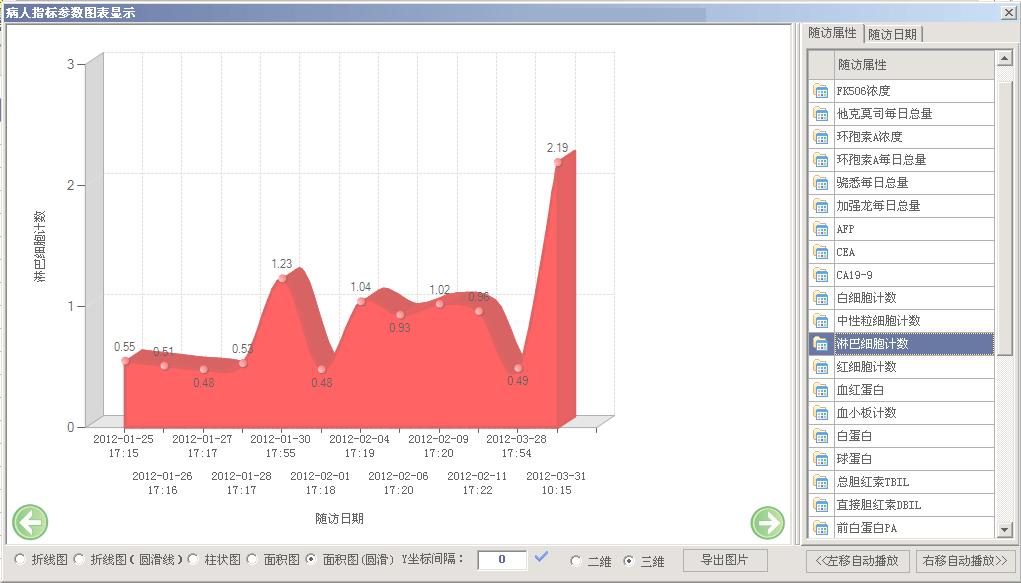1021x583 pixels.
Task: Click the icon next to FK506浓度 row
Action: point(821,91)
